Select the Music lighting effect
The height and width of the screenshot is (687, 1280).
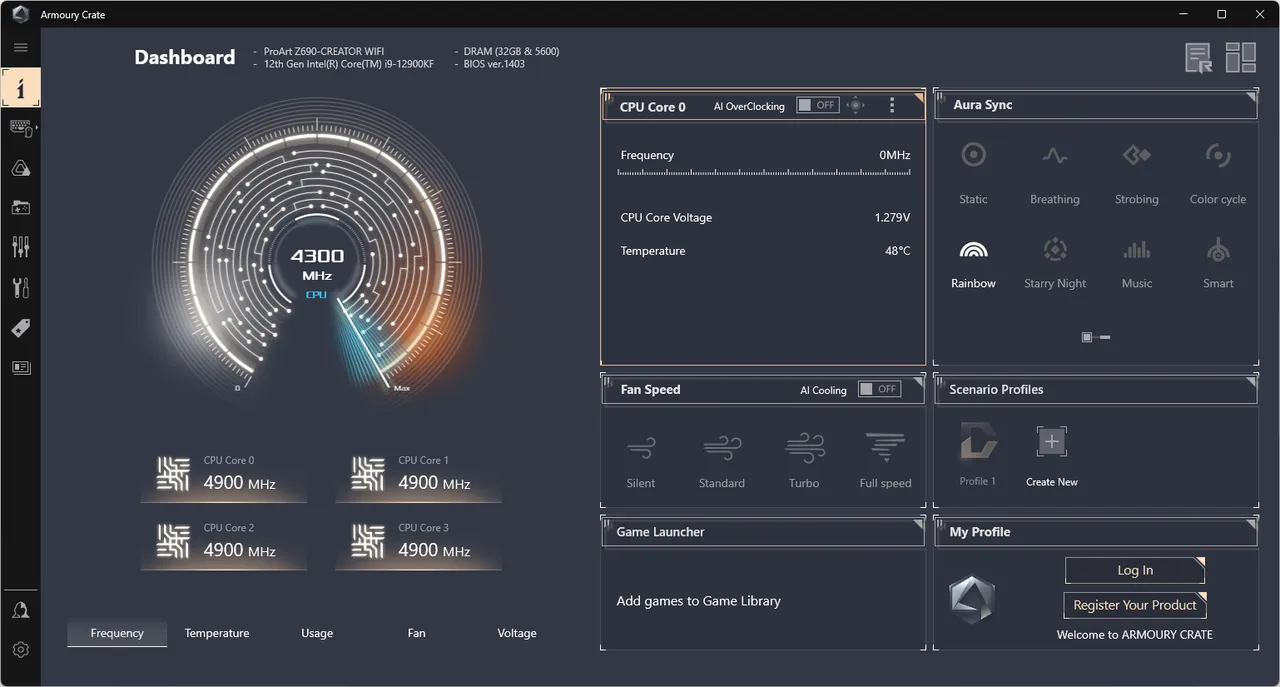click(1137, 264)
